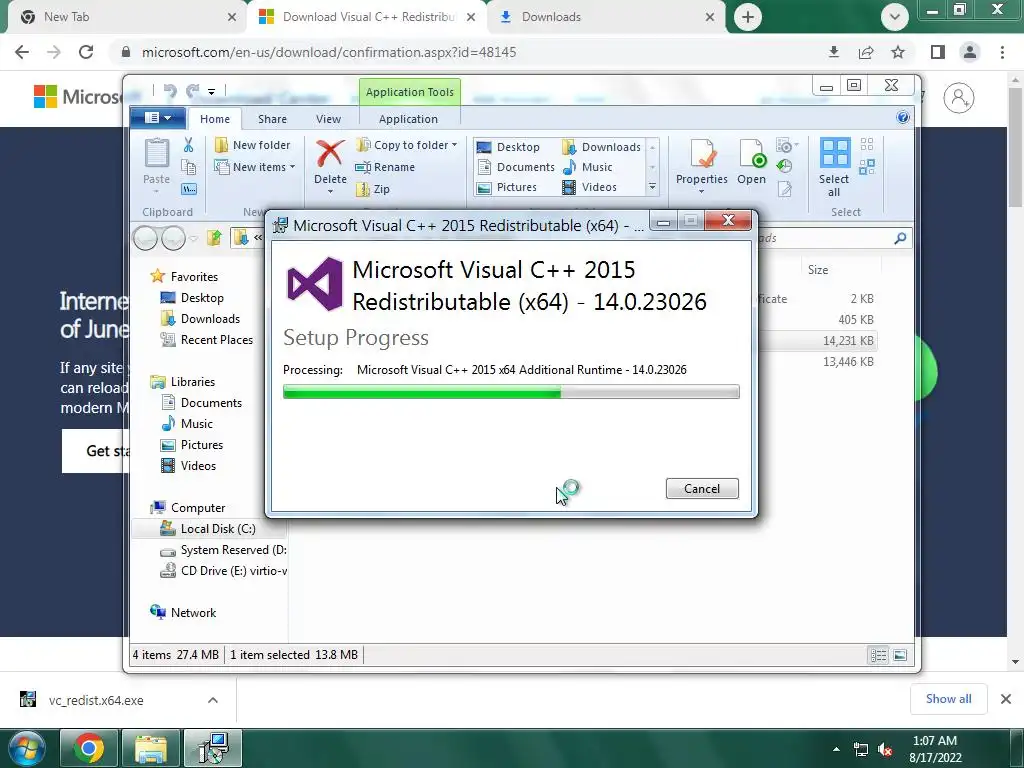Click the Up folder icon in Explorer
The height and width of the screenshot is (768, 1024).
[214, 238]
